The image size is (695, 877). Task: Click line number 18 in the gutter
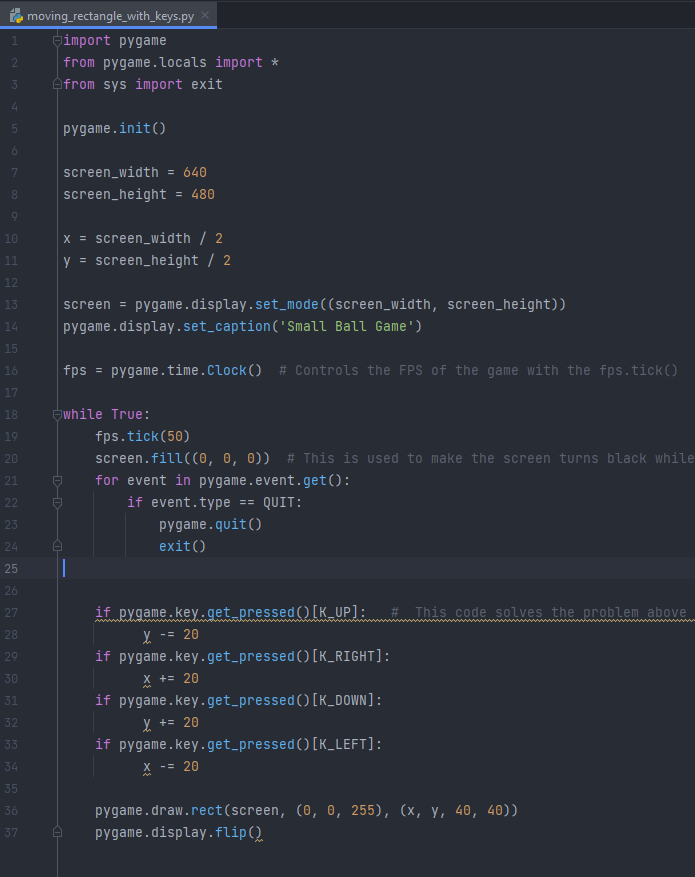(x=11, y=414)
